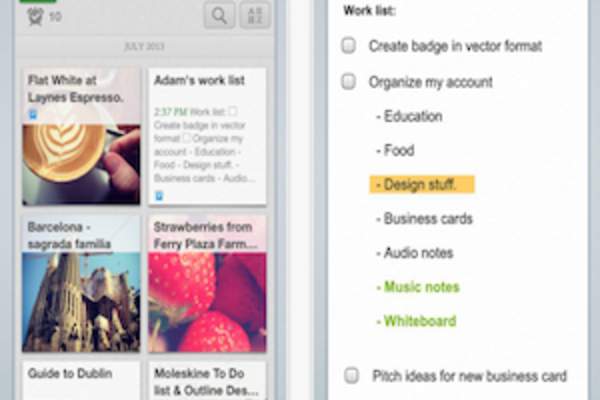
Task: Tick Pitch ideas for new business card
Action: pos(351,375)
